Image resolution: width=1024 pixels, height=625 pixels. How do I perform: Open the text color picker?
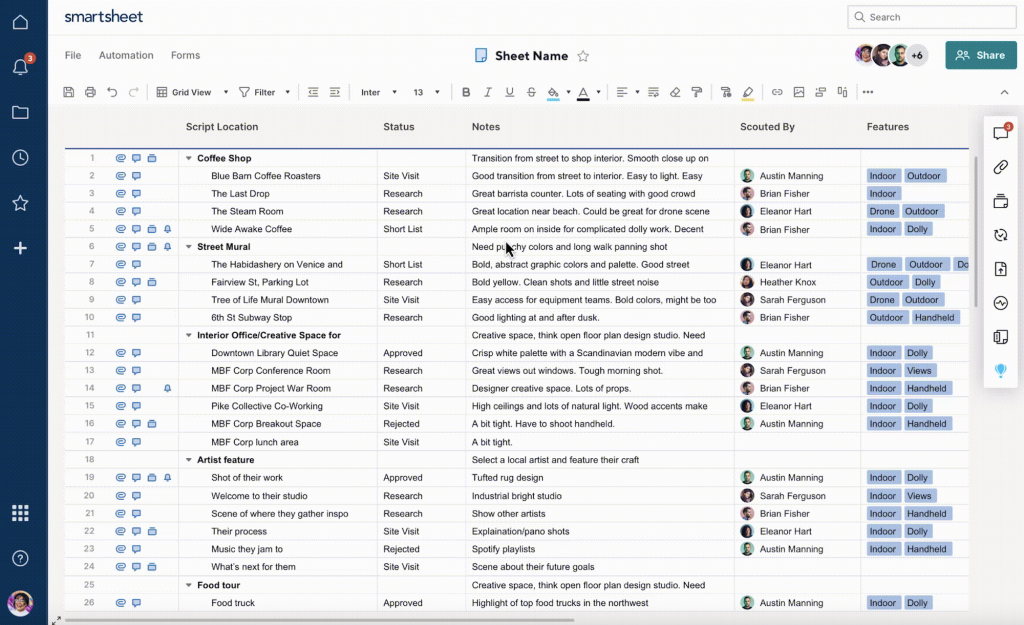[x=583, y=92]
